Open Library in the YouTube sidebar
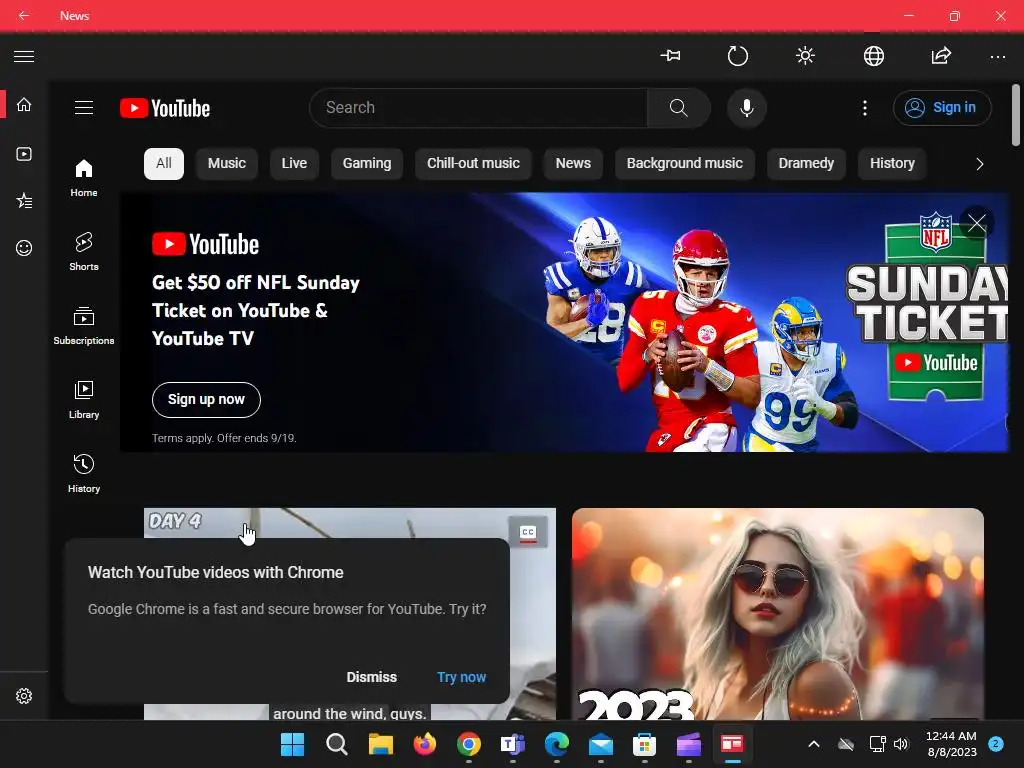This screenshot has width=1024, height=768. [x=84, y=400]
